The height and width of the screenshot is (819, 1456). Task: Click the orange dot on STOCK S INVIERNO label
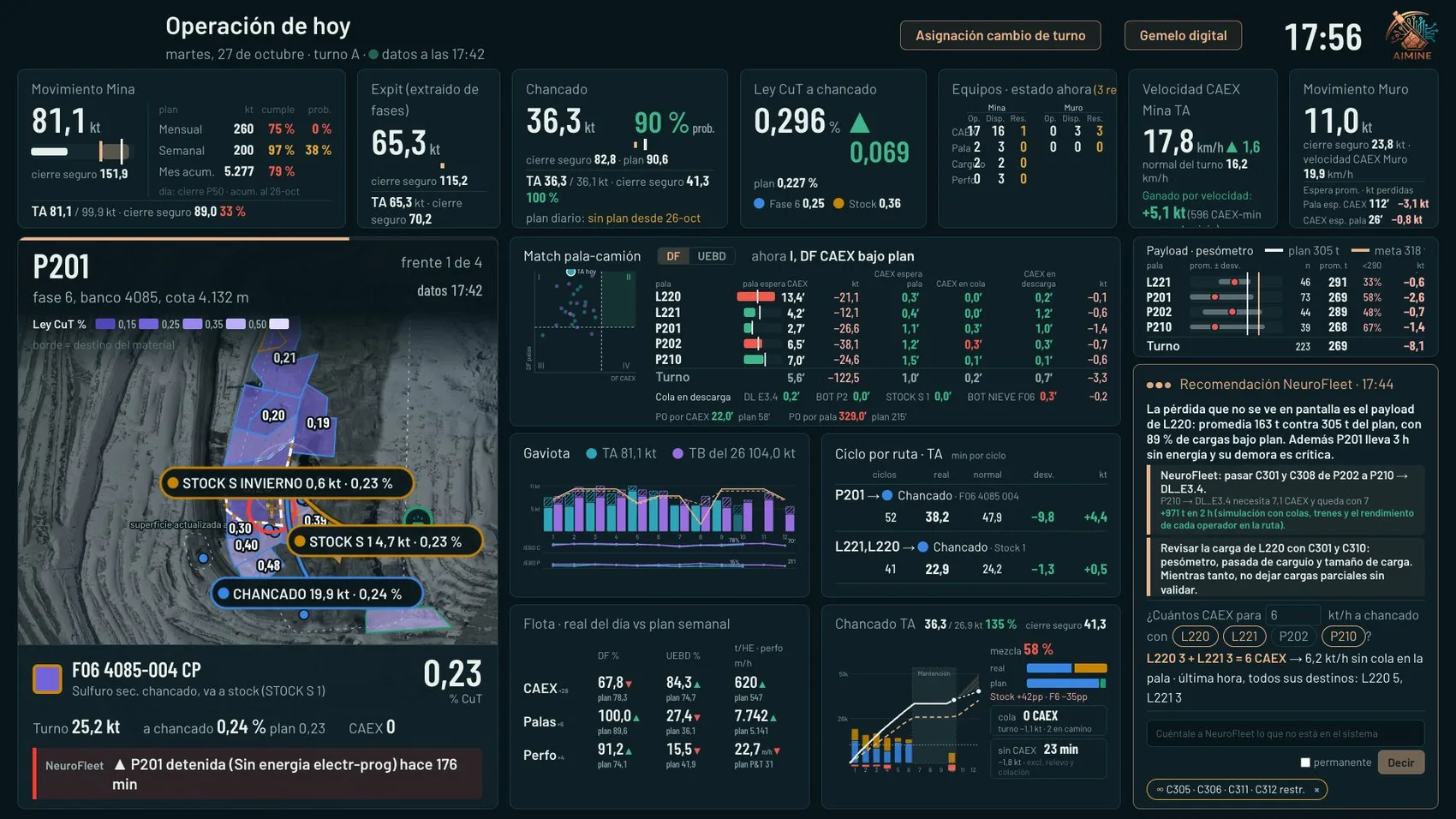[x=172, y=483]
